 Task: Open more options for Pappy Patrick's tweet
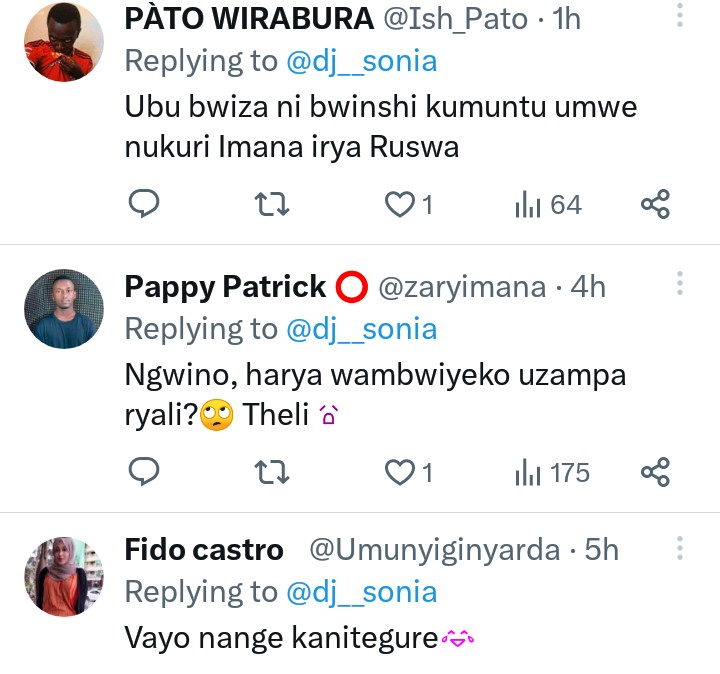[680, 285]
